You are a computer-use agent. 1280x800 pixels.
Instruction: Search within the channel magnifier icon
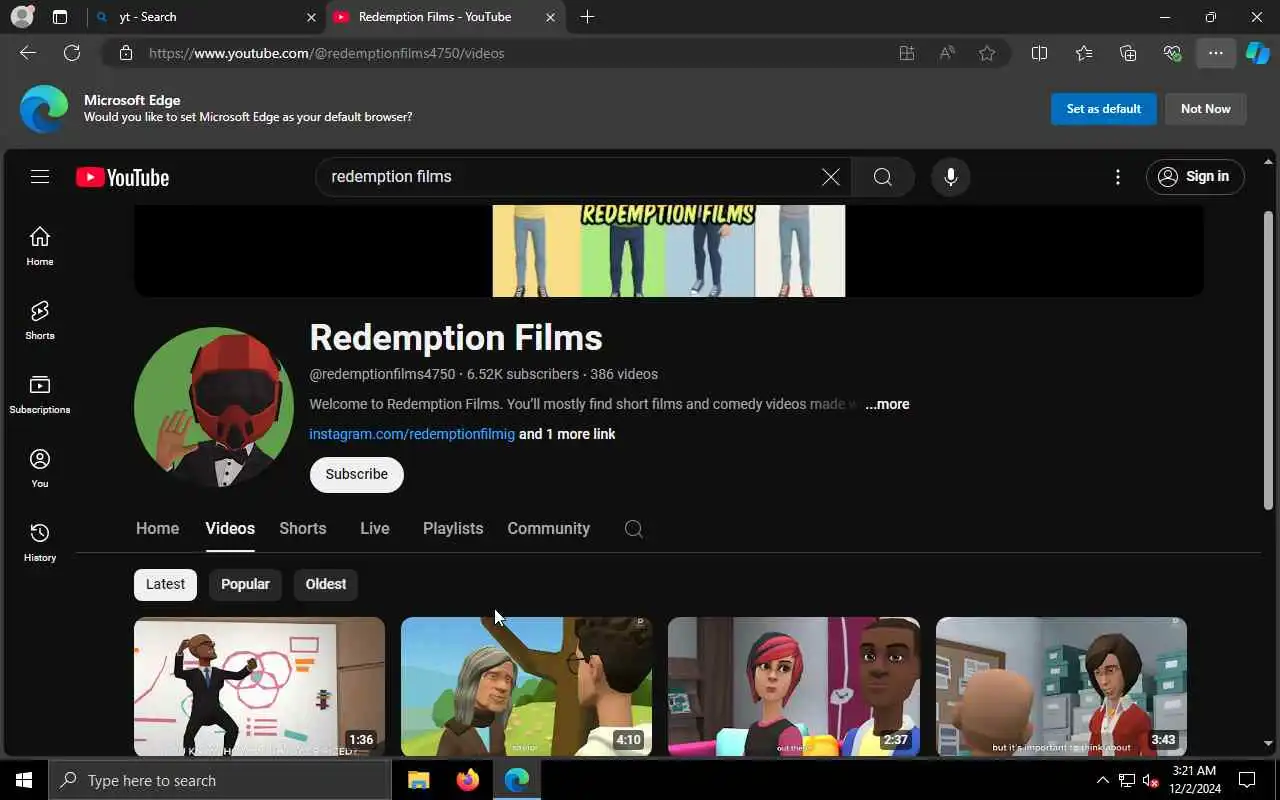tap(634, 529)
